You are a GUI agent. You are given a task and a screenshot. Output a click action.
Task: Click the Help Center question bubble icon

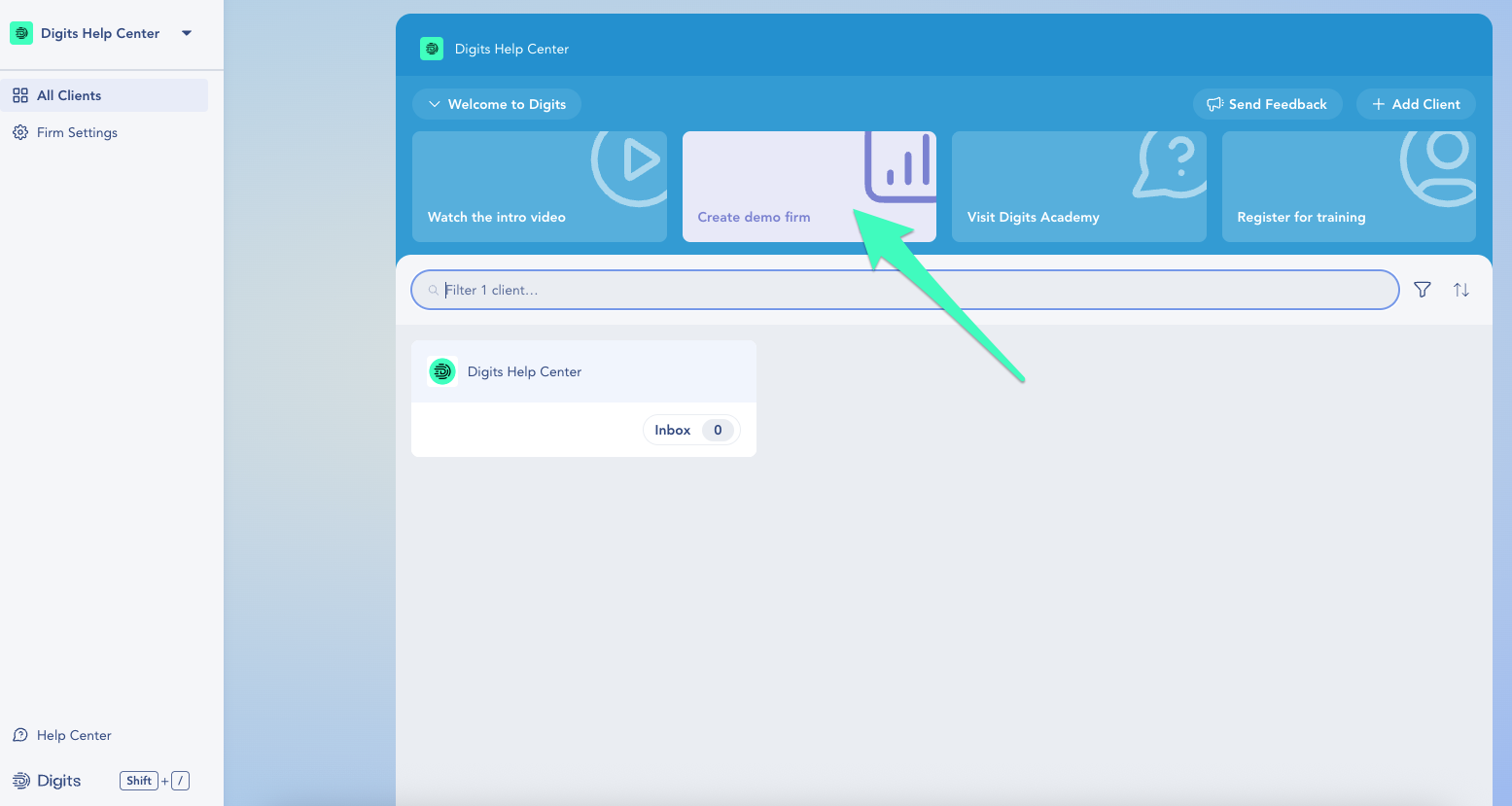coord(20,735)
